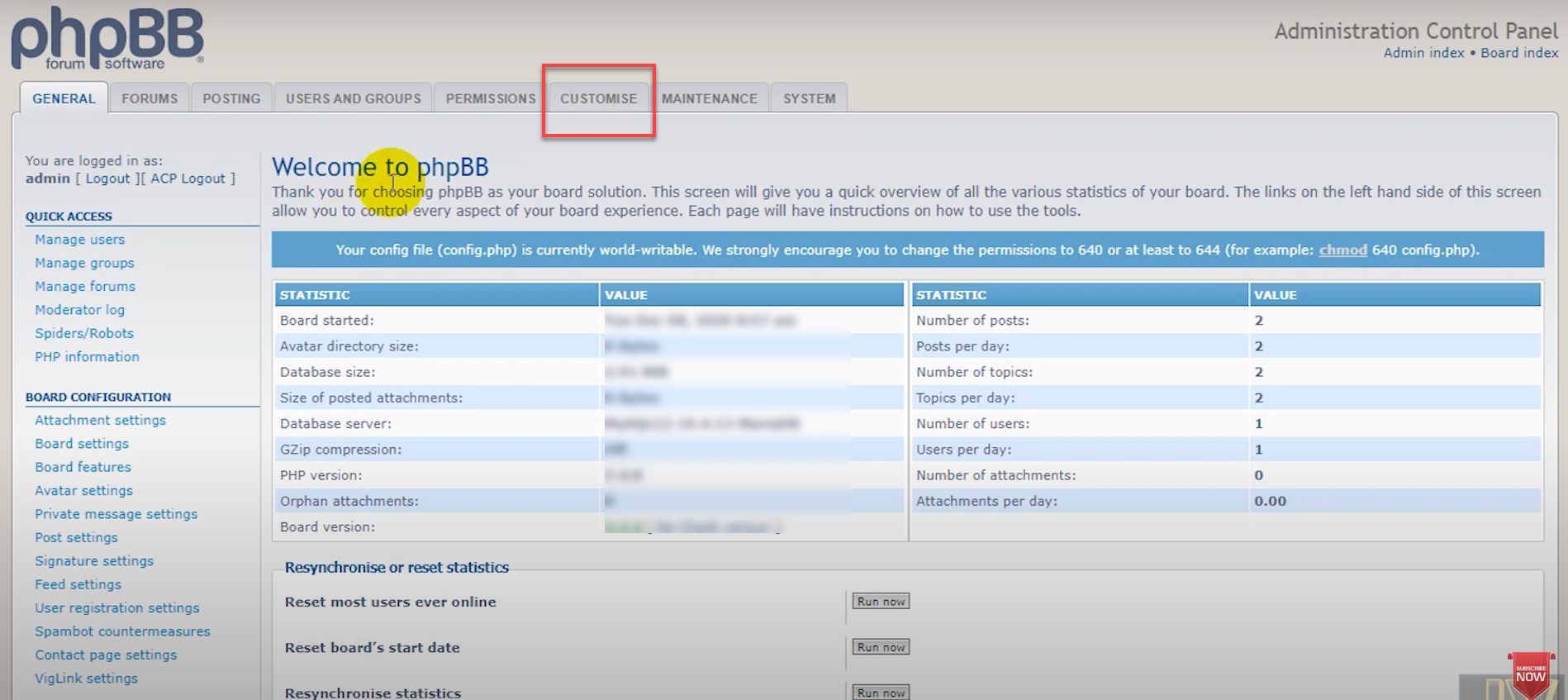Open the Customise tab
The height and width of the screenshot is (700, 1568).
point(598,98)
